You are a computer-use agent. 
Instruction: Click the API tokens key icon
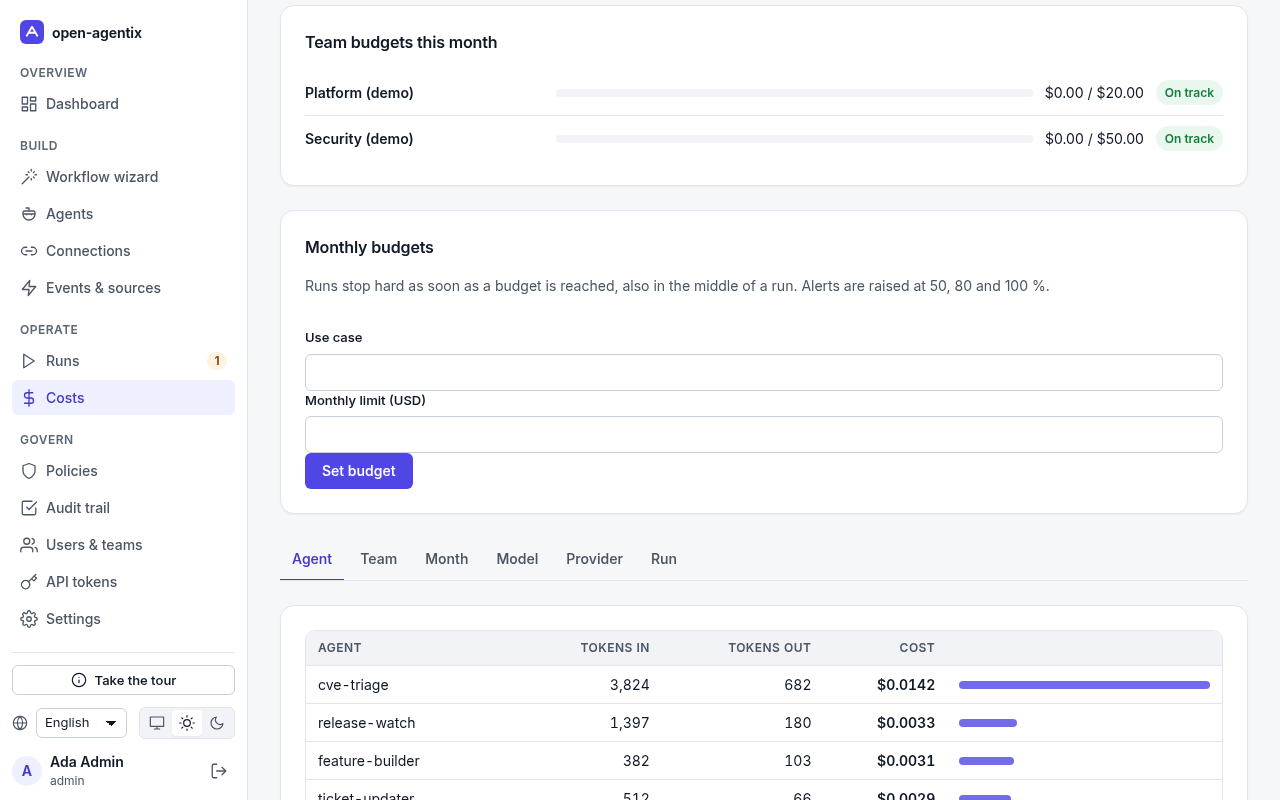click(29, 582)
